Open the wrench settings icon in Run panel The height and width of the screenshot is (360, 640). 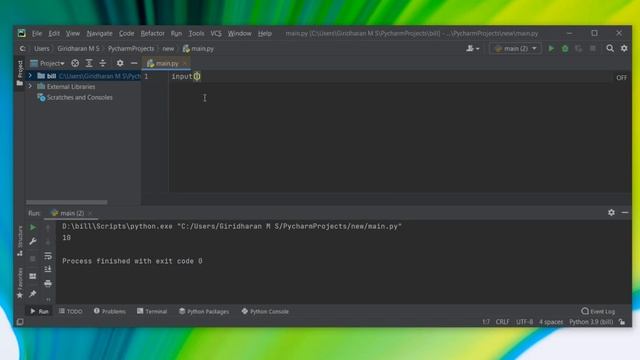point(33,242)
